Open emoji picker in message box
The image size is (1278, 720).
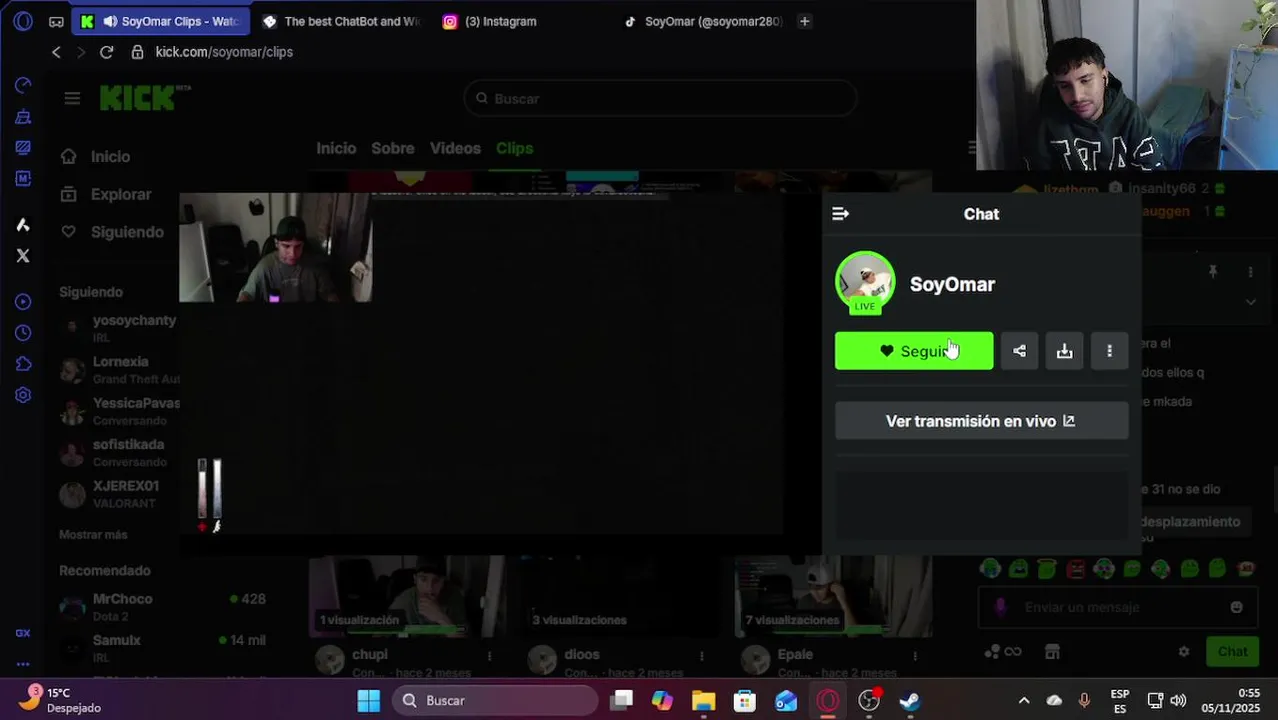1236,607
